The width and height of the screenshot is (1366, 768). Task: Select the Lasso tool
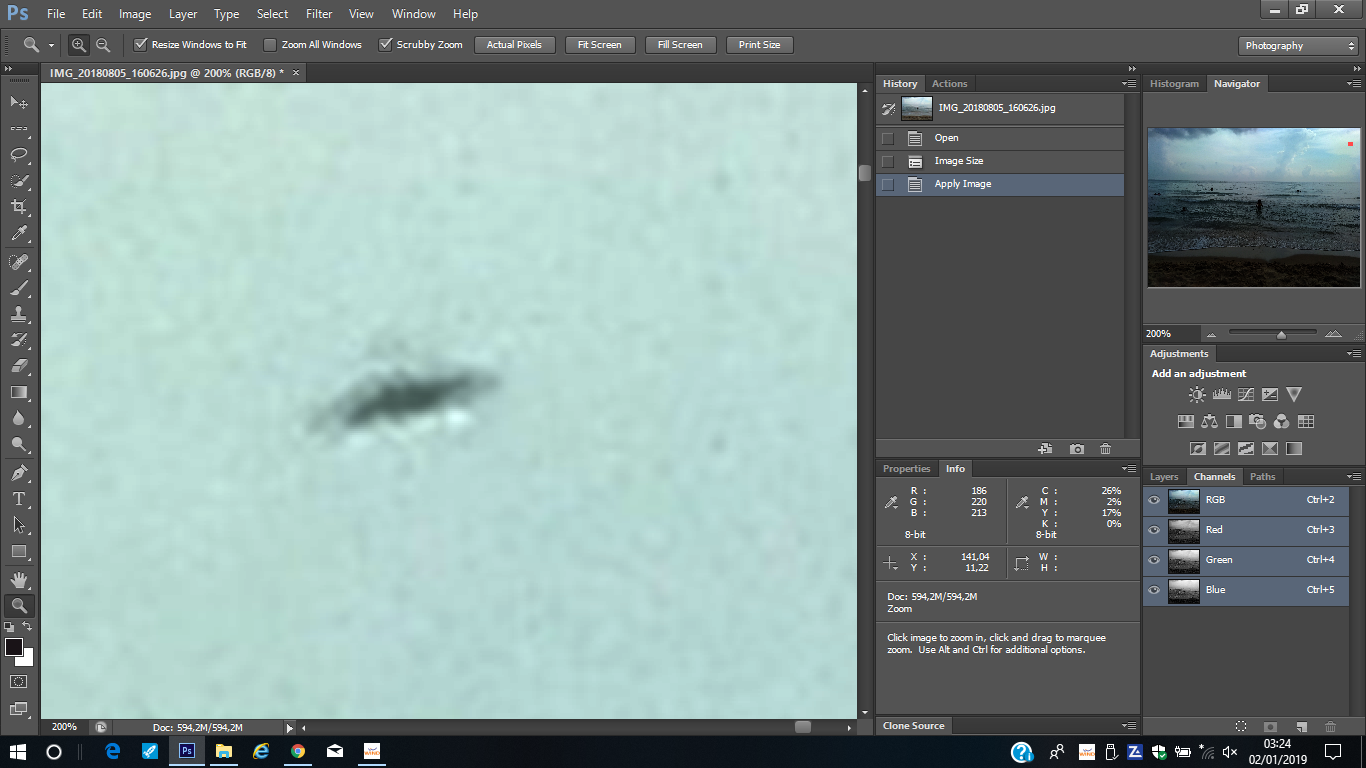19,155
